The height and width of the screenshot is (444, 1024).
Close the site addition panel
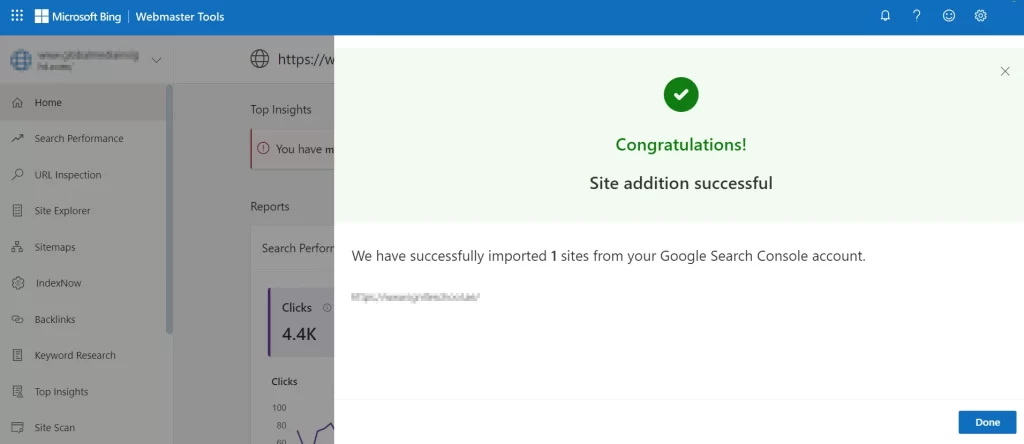coord(1005,71)
